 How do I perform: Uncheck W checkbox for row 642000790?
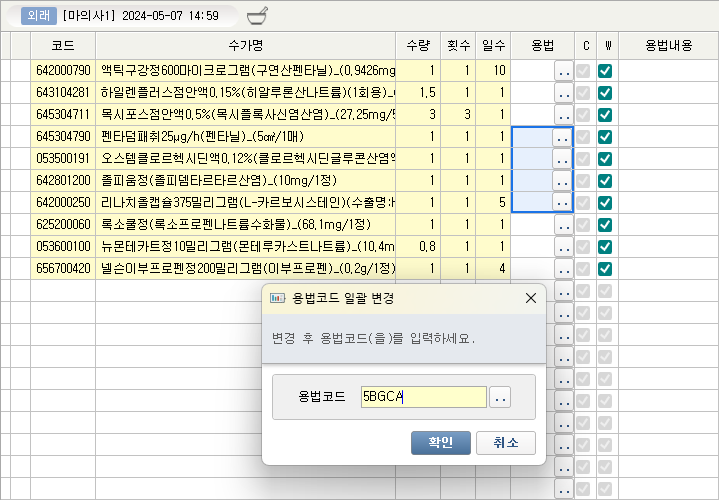click(x=605, y=71)
